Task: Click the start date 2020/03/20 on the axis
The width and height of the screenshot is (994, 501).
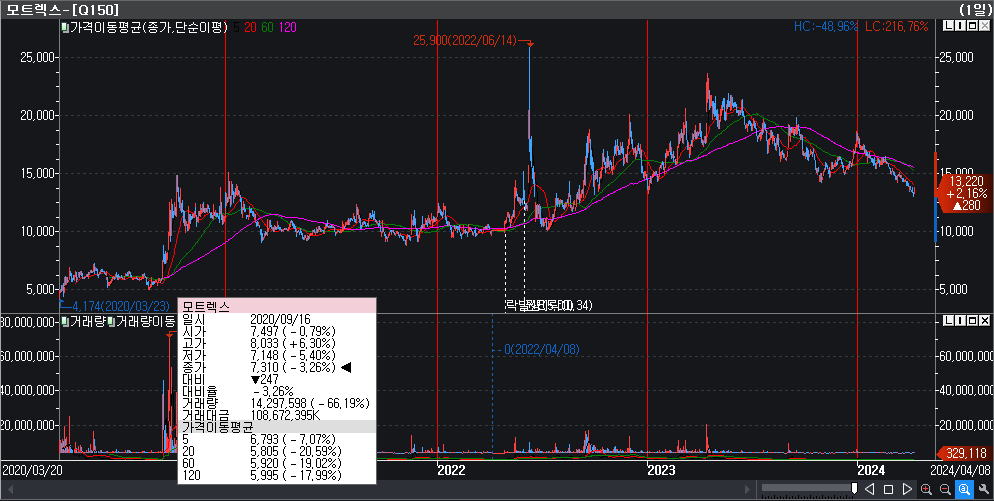Action: coord(31,470)
